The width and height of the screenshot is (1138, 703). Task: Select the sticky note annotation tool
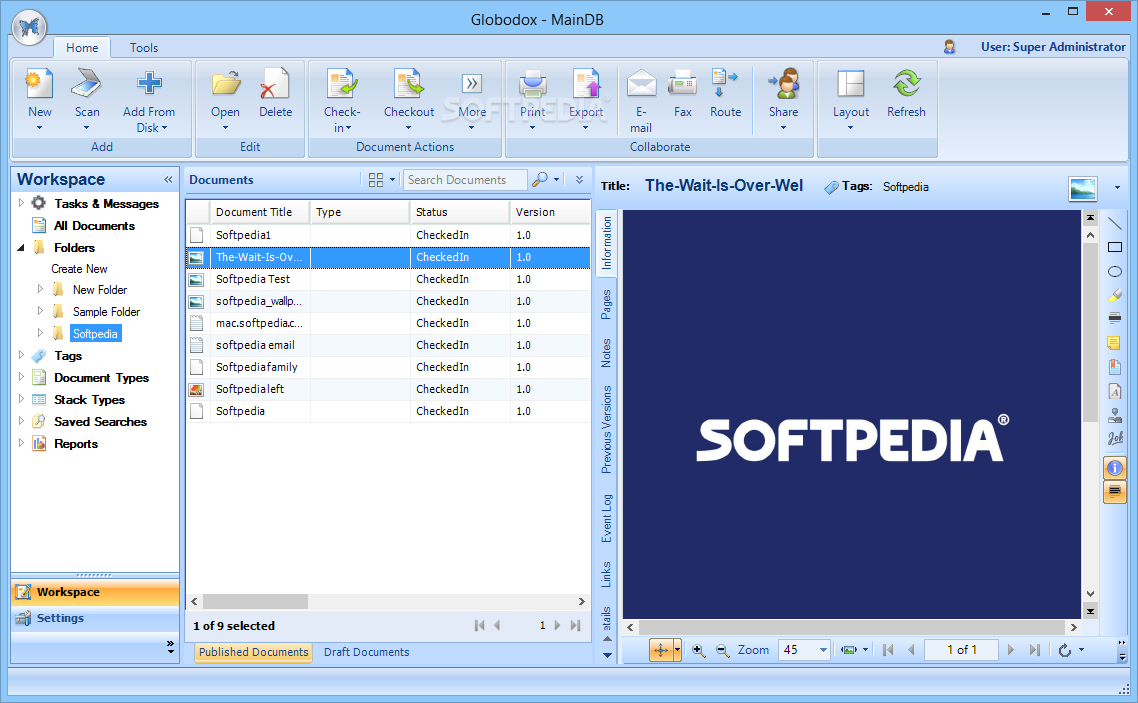click(x=1115, y=342)
